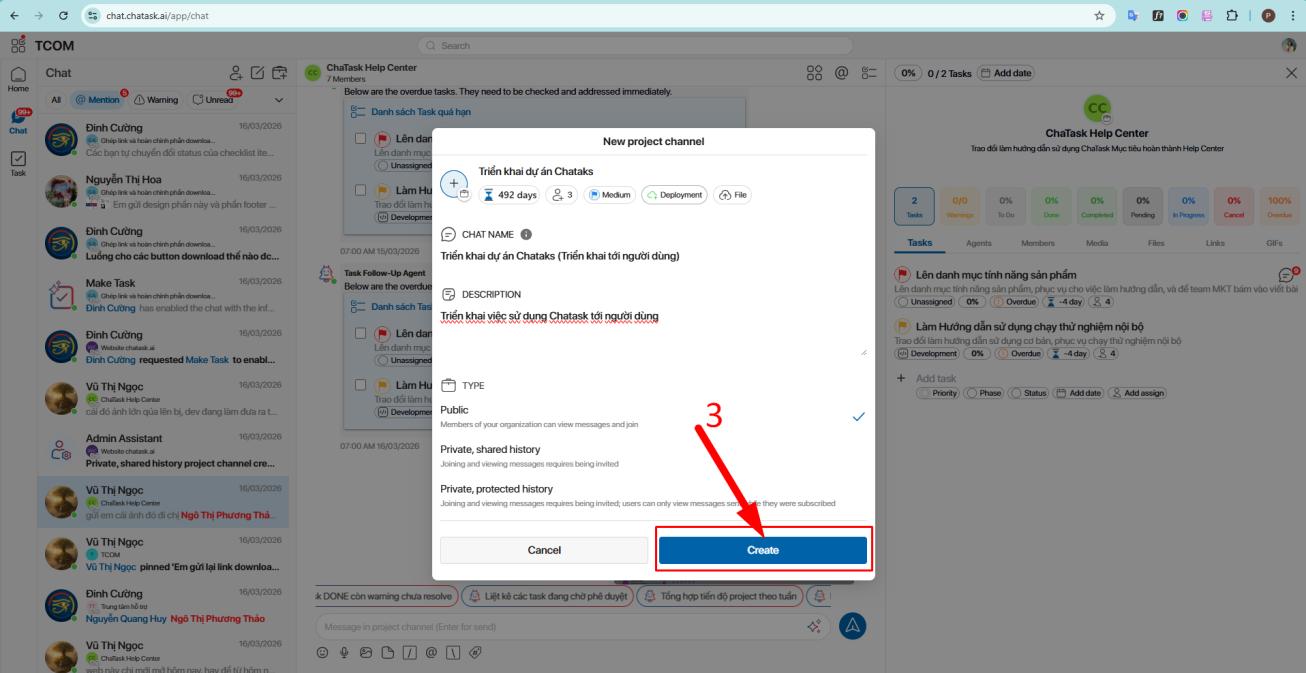Click the comment icon on first task

pos(1287,275)
